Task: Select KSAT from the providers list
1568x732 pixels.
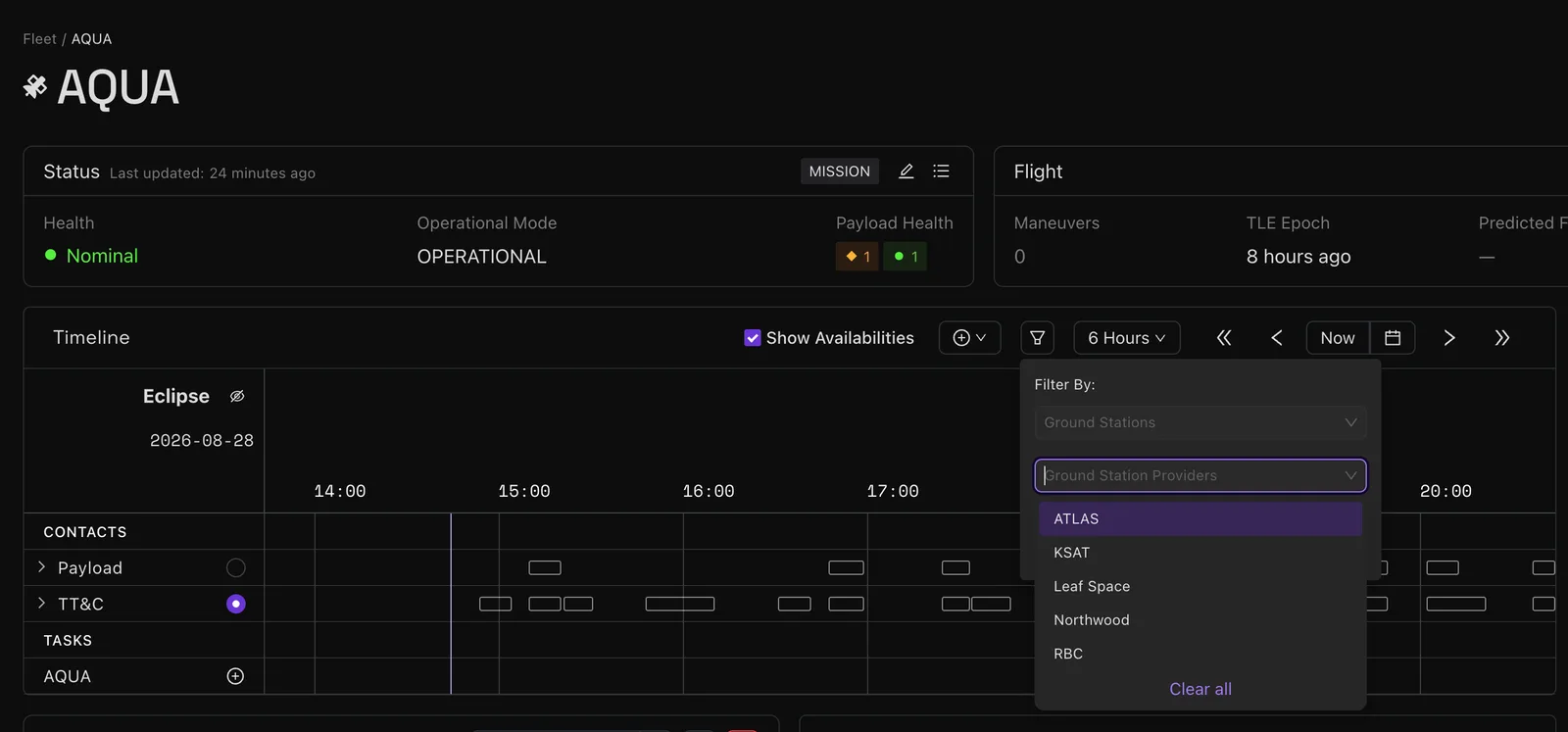Action: click(x=1200, y=553)
